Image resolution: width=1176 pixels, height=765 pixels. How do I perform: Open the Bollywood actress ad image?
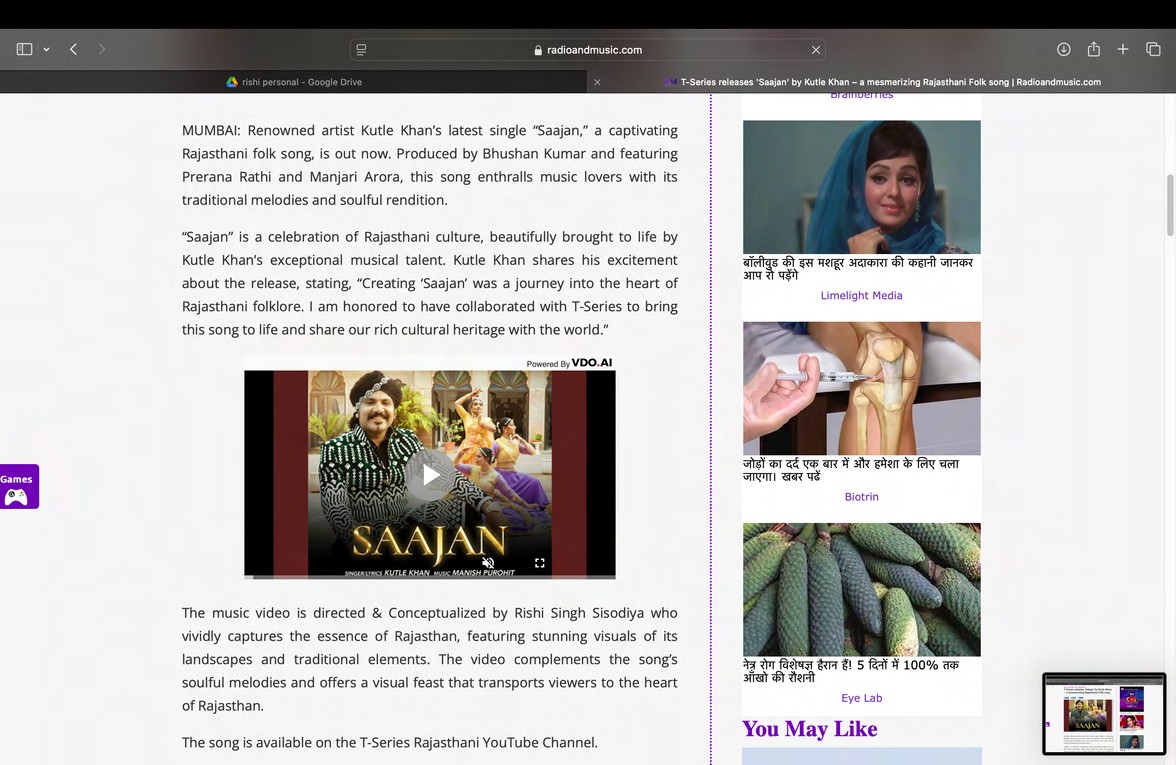point(862,187)
